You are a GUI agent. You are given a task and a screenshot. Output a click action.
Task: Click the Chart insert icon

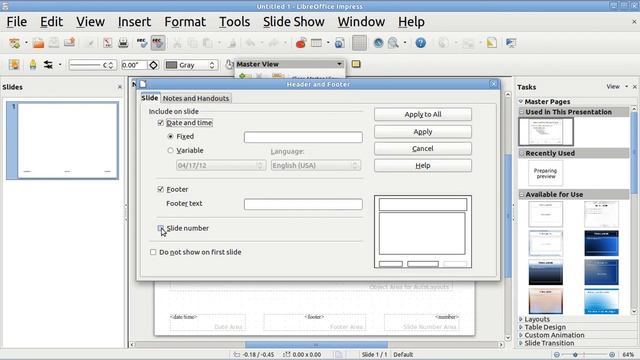click(301, 42)
